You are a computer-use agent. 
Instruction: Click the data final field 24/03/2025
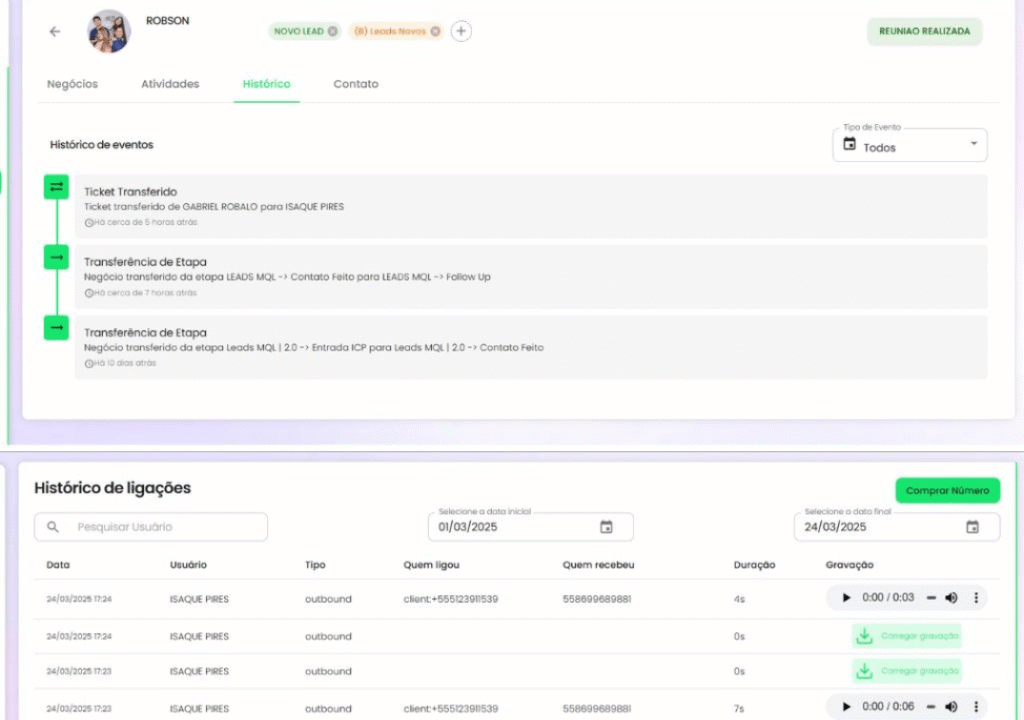click(897, 527)
